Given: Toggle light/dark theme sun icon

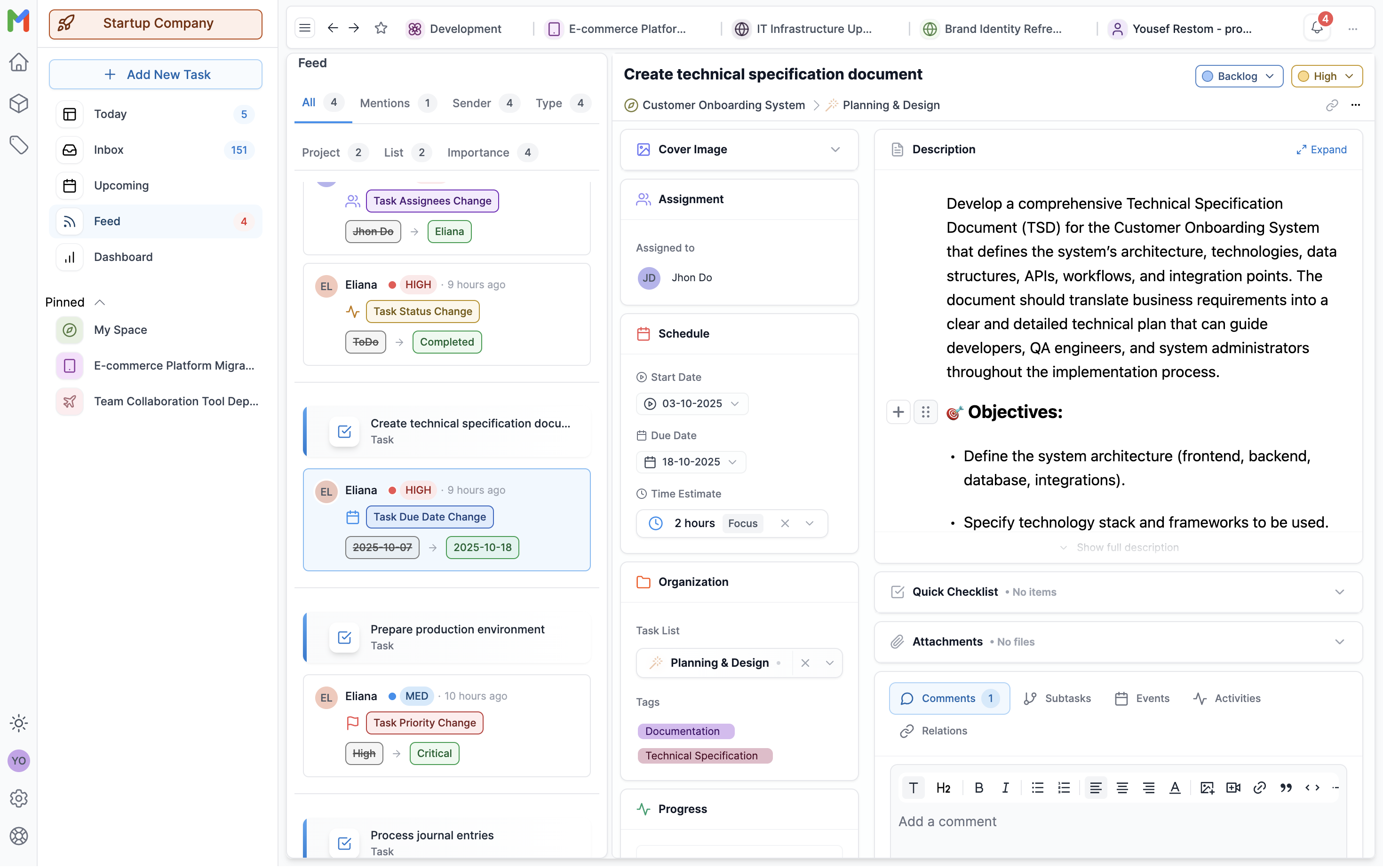Looking at the screenshot, I should [x=18, y=723].
